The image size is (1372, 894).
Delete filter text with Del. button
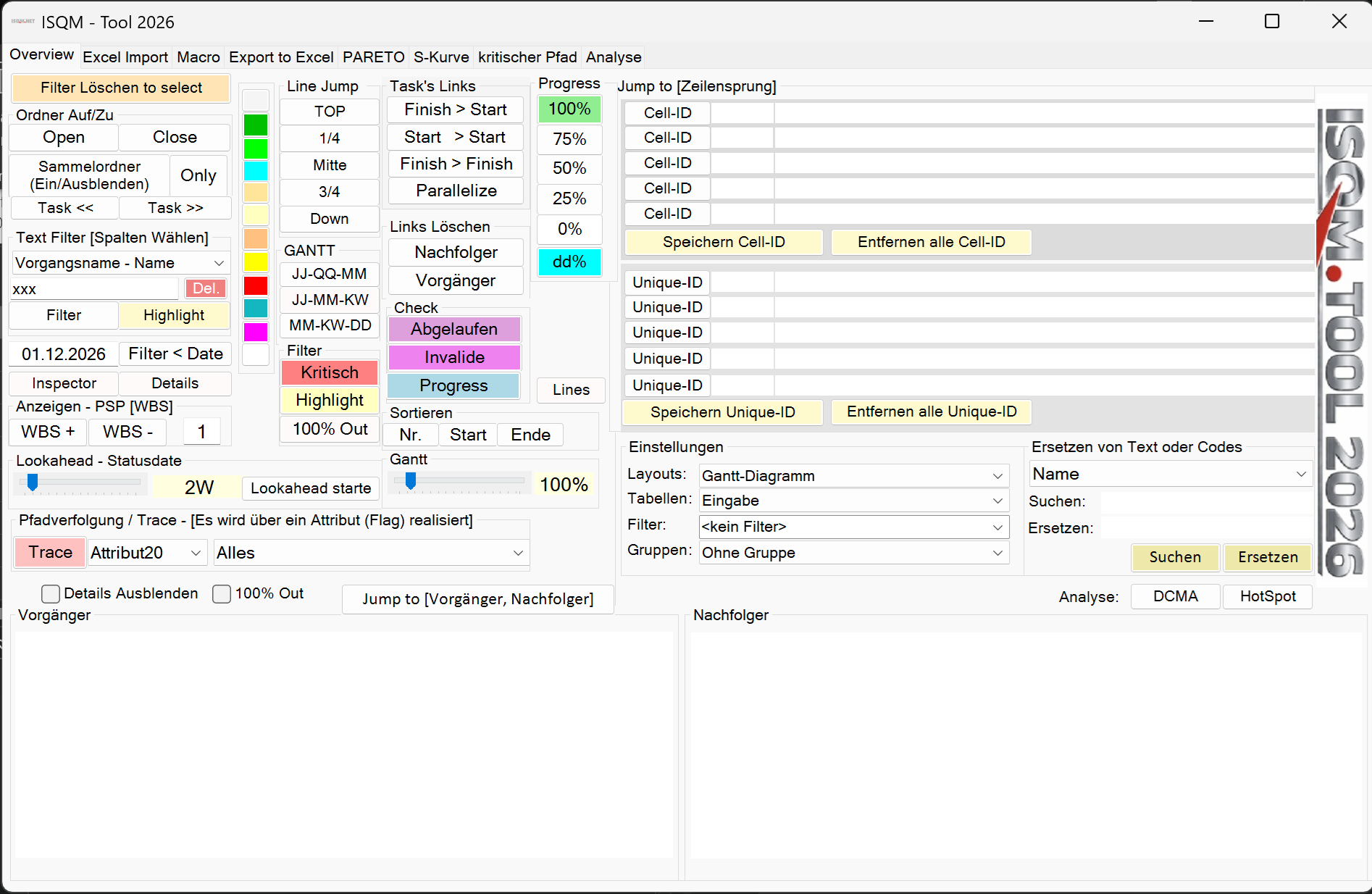point(206,288)
